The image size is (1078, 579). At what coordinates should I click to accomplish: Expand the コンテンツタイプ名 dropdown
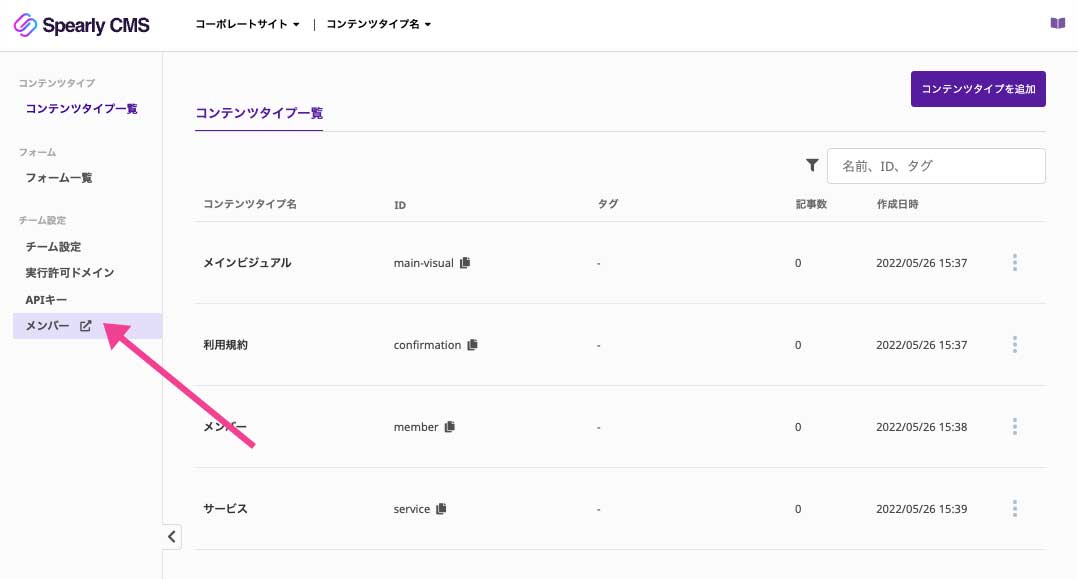[x=379, y=24]
